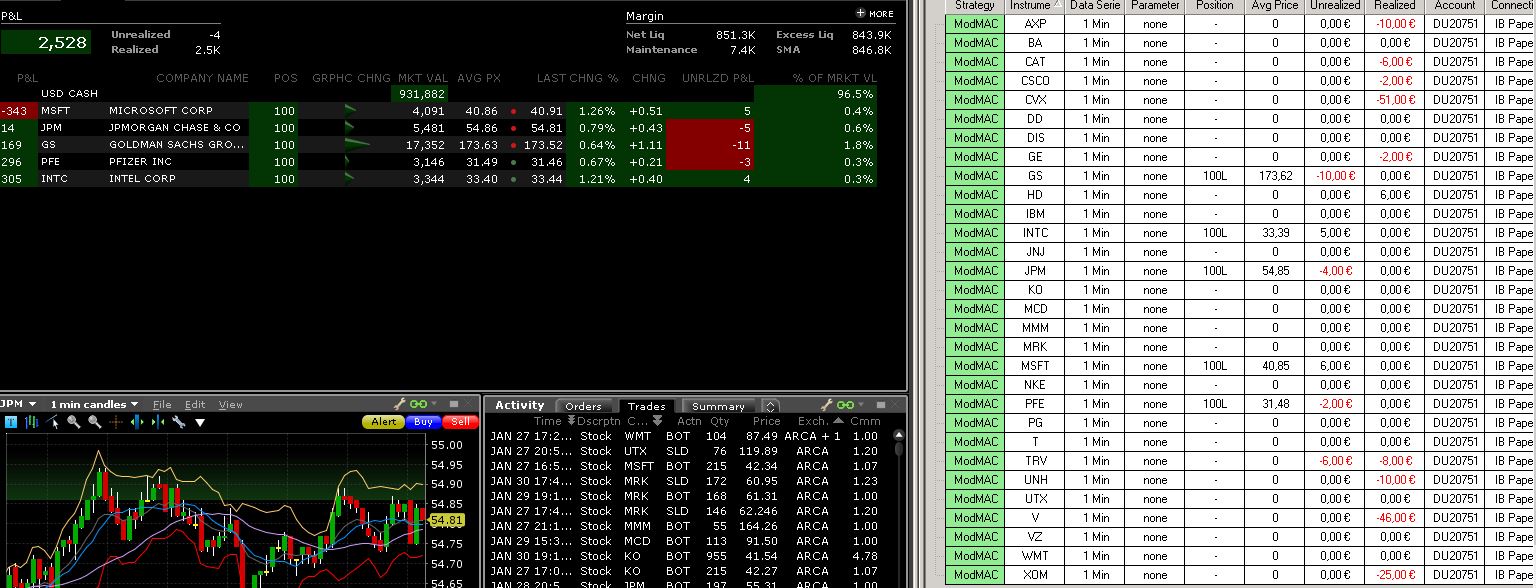Click the double-arrow sort icon beside Time column
1536x588 pixels.
pos(571,421)
